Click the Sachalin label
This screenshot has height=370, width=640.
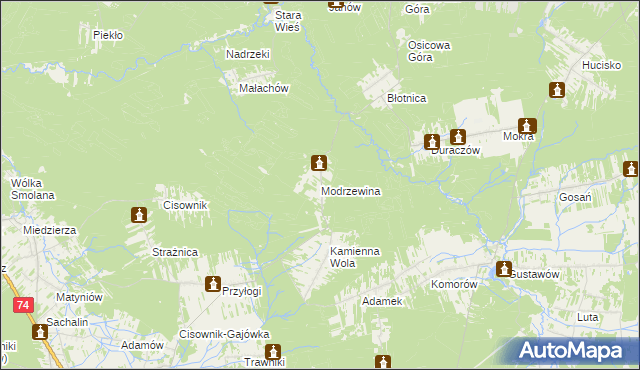(x=67, y=322)
